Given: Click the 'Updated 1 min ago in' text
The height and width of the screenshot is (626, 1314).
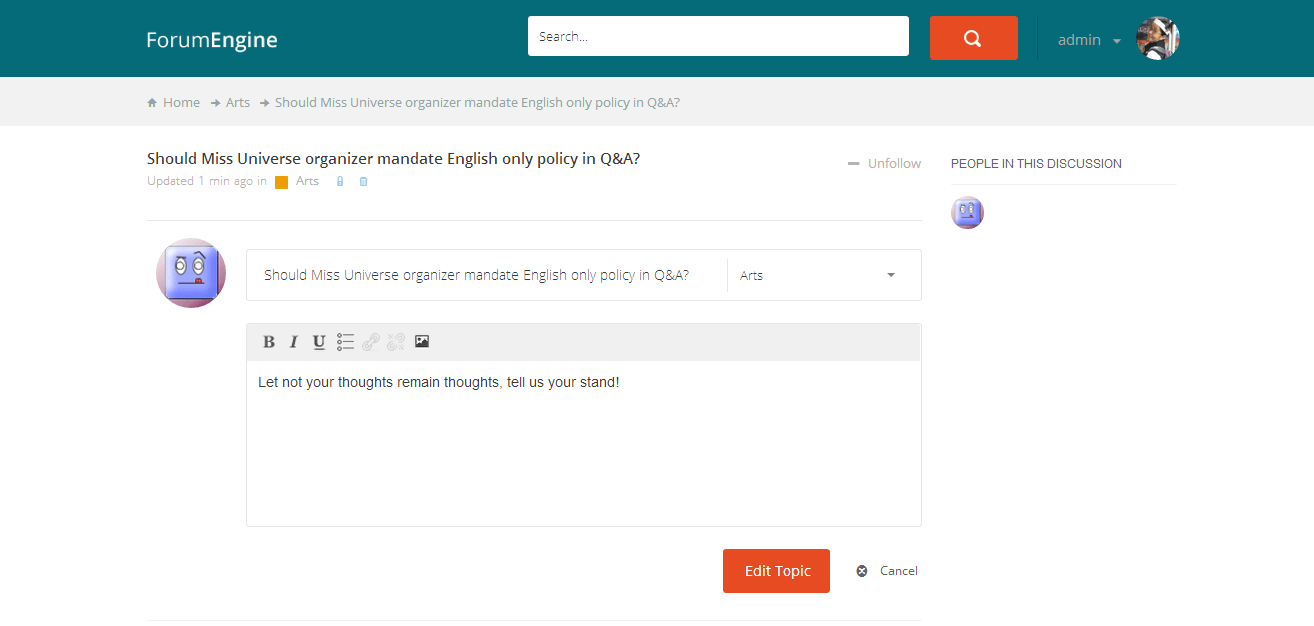Looking at the screenshot, I should tap(207, 181).
